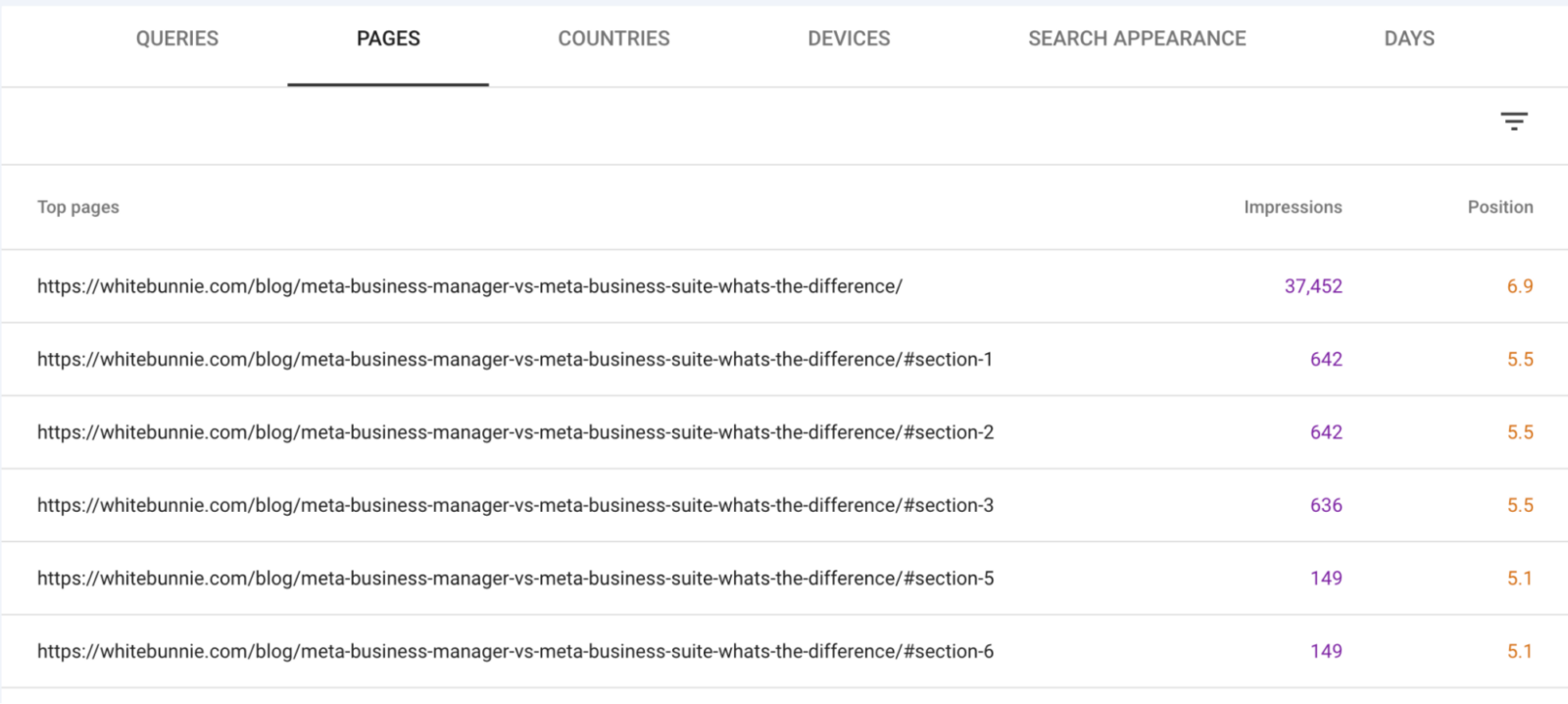1568x704 pixels.
Task: Select the URL ending in #section-2
Action: [x=515, y=432]
